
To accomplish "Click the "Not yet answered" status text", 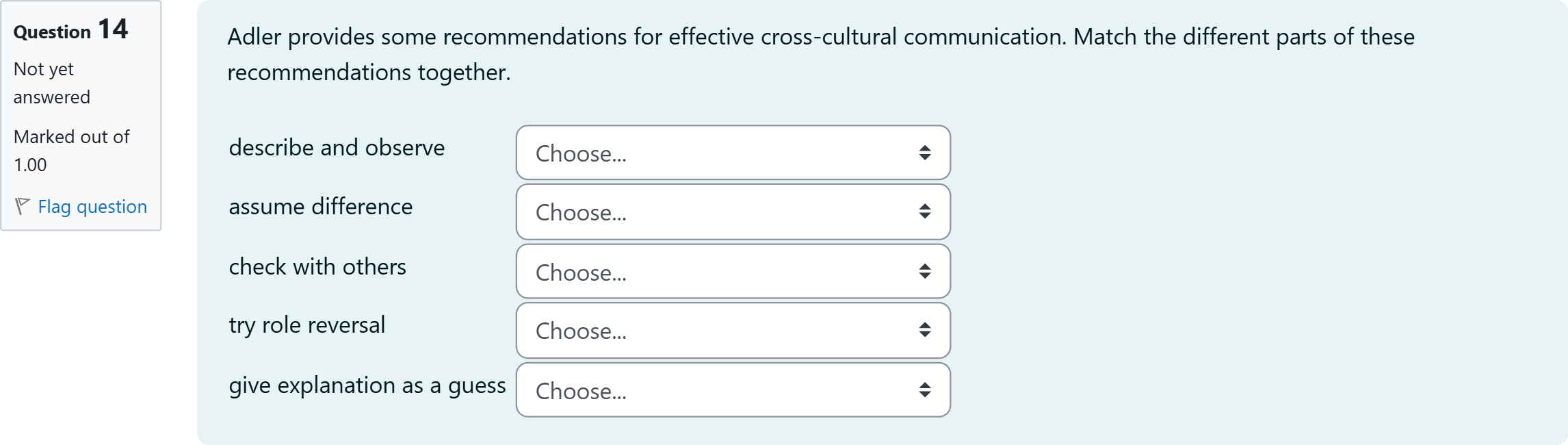I will (51, 83).
